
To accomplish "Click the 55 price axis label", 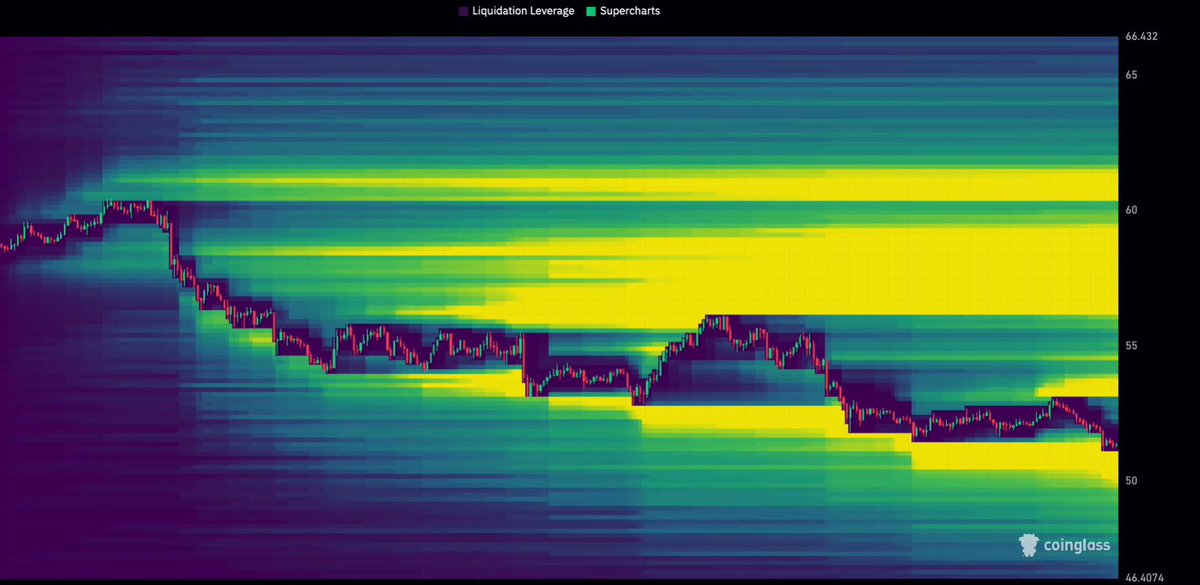I will (1131, 346).
